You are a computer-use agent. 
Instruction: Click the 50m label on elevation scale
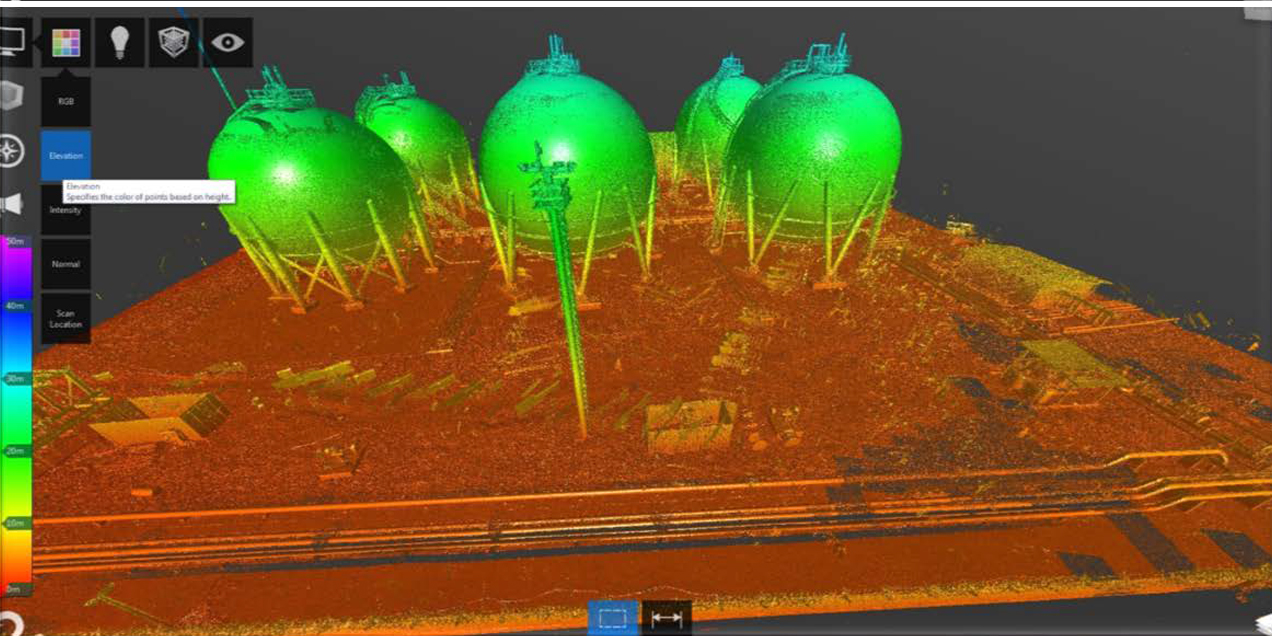point(15,242)
